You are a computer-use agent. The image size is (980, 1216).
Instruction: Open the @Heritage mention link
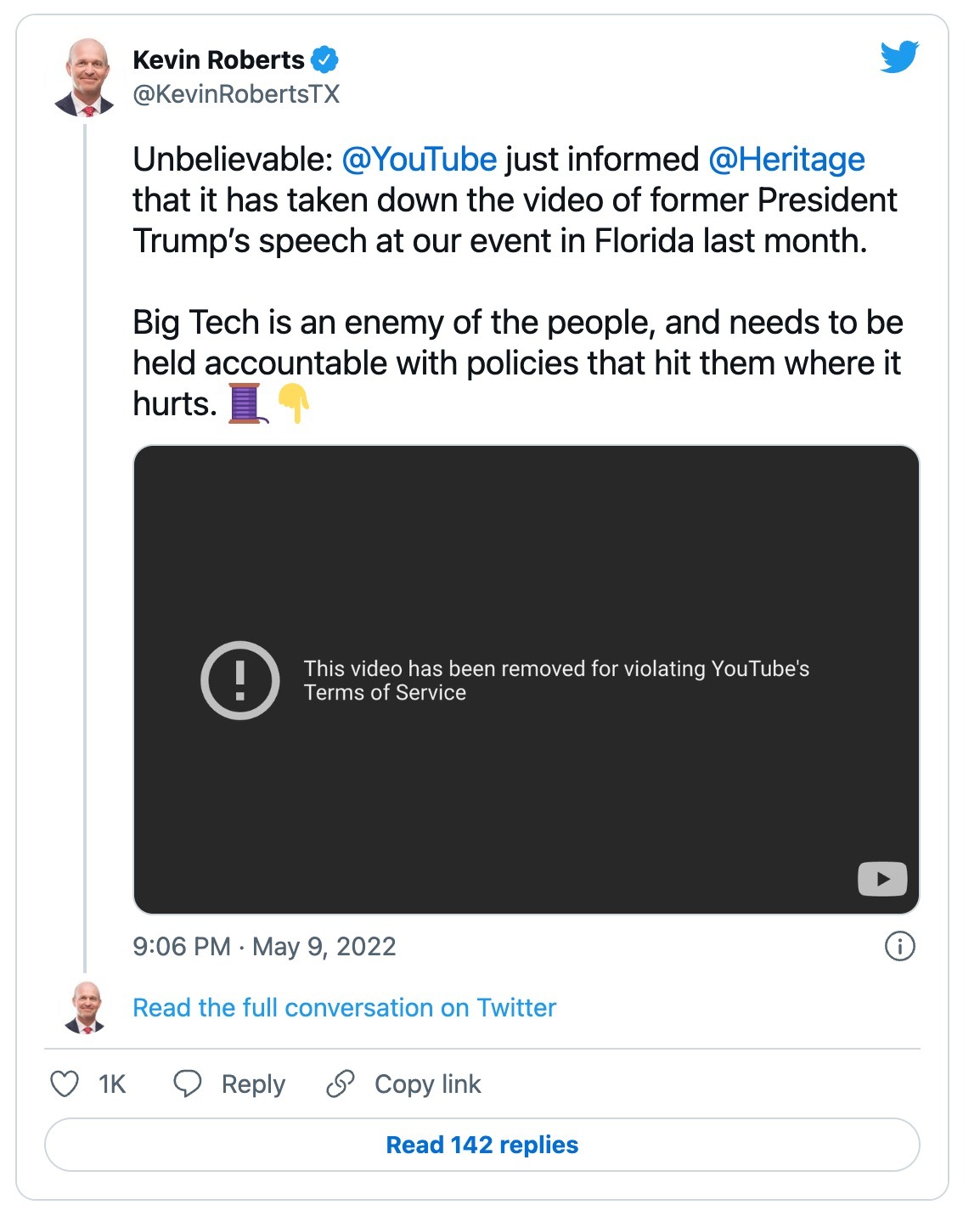pyautogui.click(x=786, y=160)
